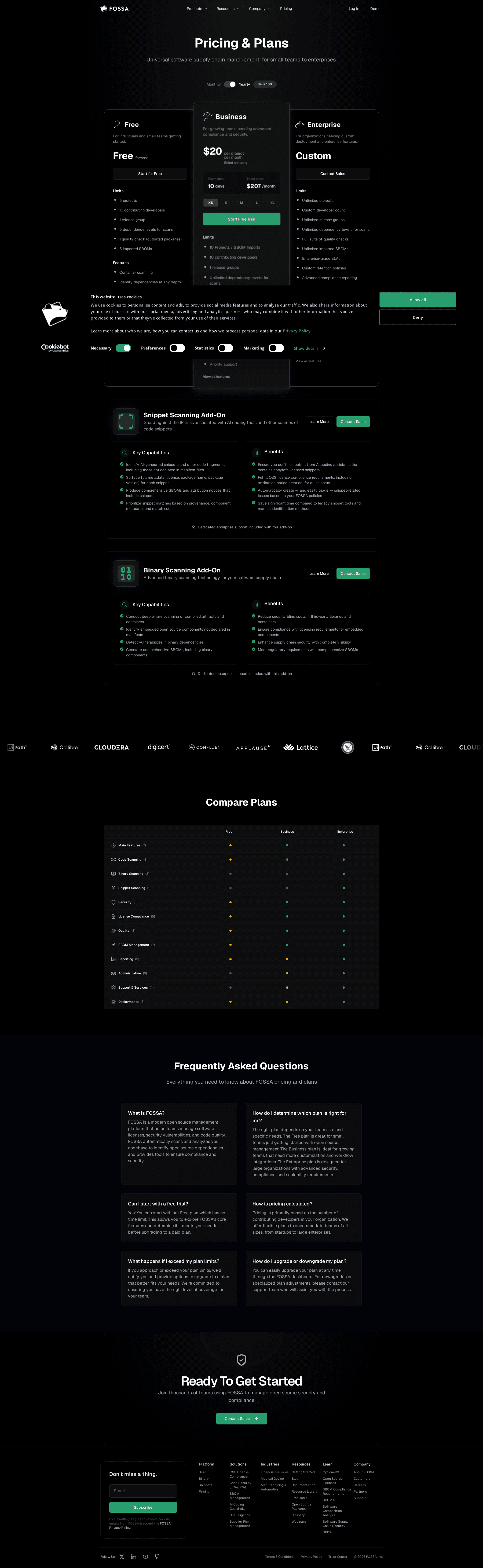483x1568 pixels.
Task: Open the Company dropdown menu
Action: point(260,9)
